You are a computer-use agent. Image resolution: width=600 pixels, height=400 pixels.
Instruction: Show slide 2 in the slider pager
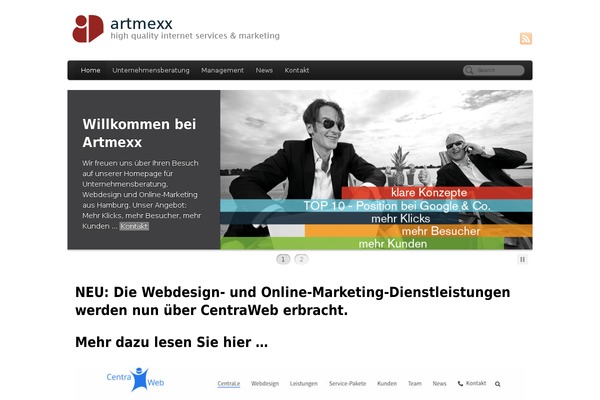coord(301,260)
